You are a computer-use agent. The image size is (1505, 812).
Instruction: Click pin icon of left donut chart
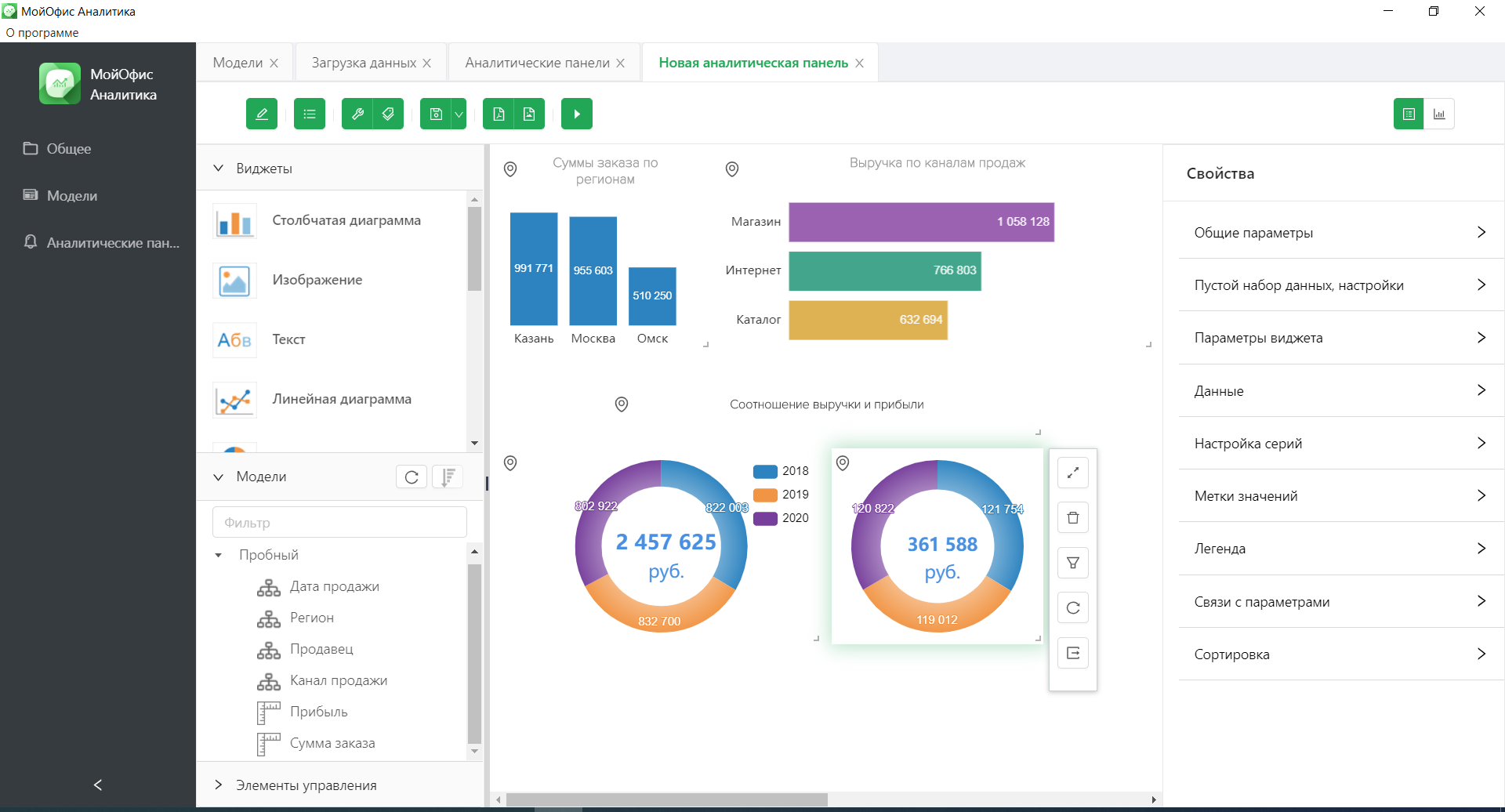(x=510, y=463)
